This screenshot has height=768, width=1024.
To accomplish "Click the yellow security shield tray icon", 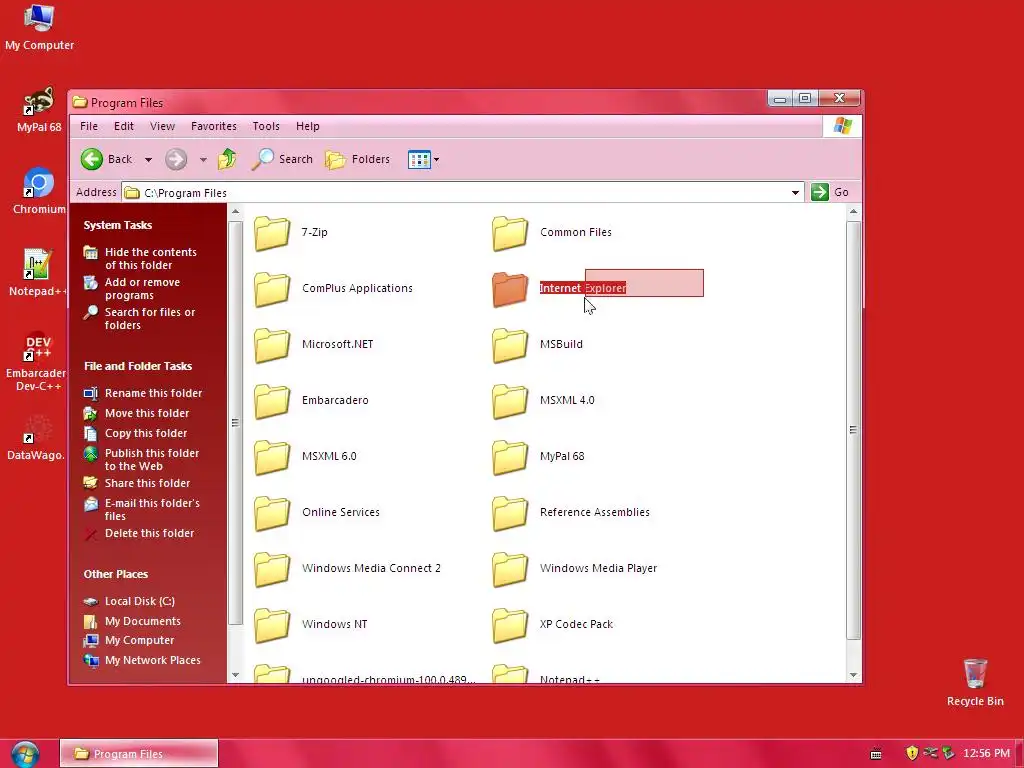I will click(912, 753).
